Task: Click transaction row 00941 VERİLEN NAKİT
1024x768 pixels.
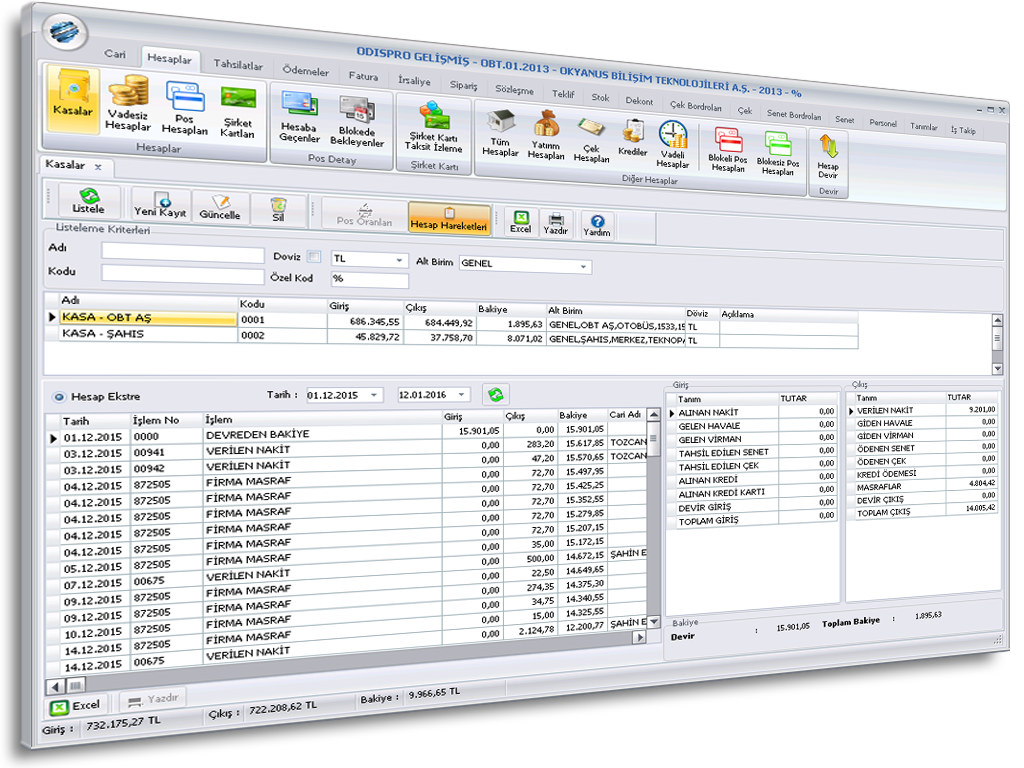Action: coord(346,450)
